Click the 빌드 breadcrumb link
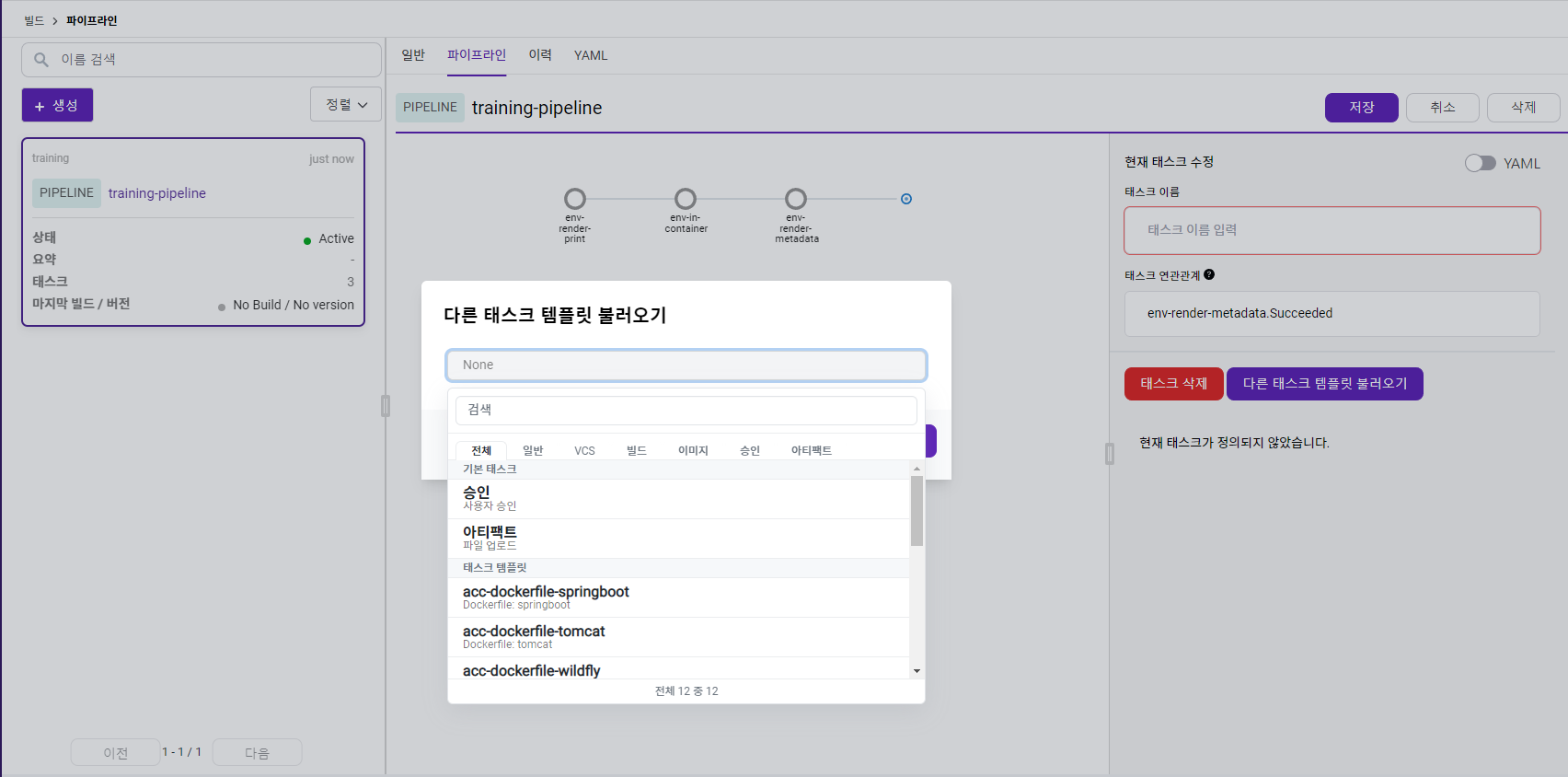The height and width of the screenshot is (777, 1568). (34, 20)
